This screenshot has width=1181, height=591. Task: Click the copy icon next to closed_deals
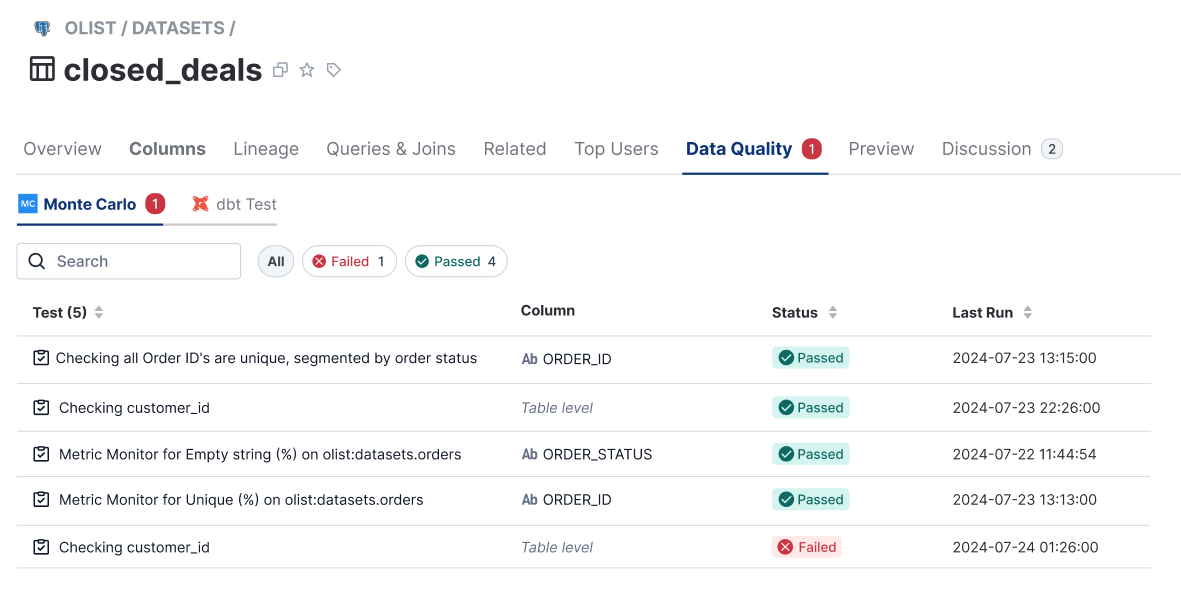[x=281, y=70]
